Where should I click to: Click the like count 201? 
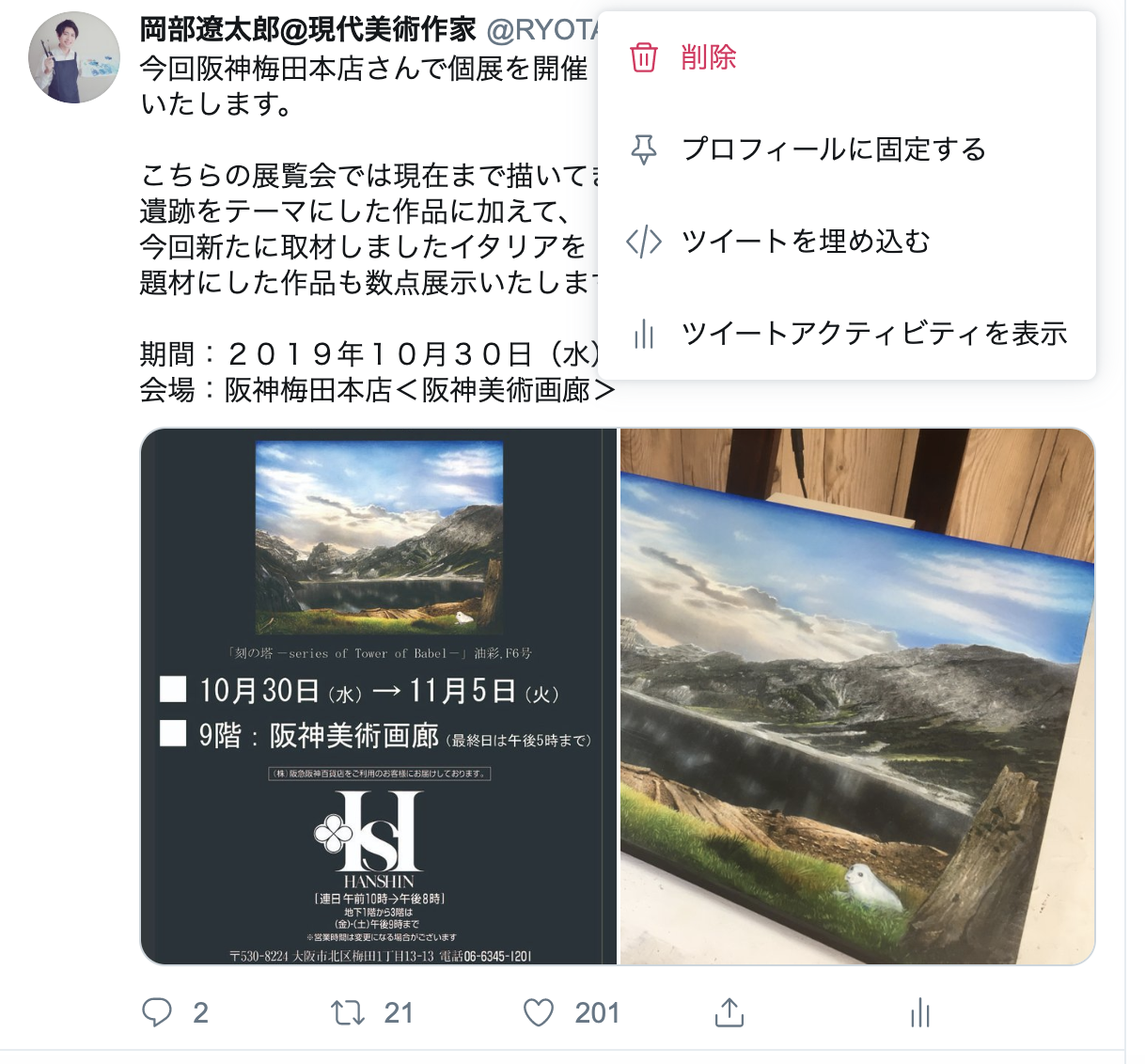click(x=597, y=1012)
